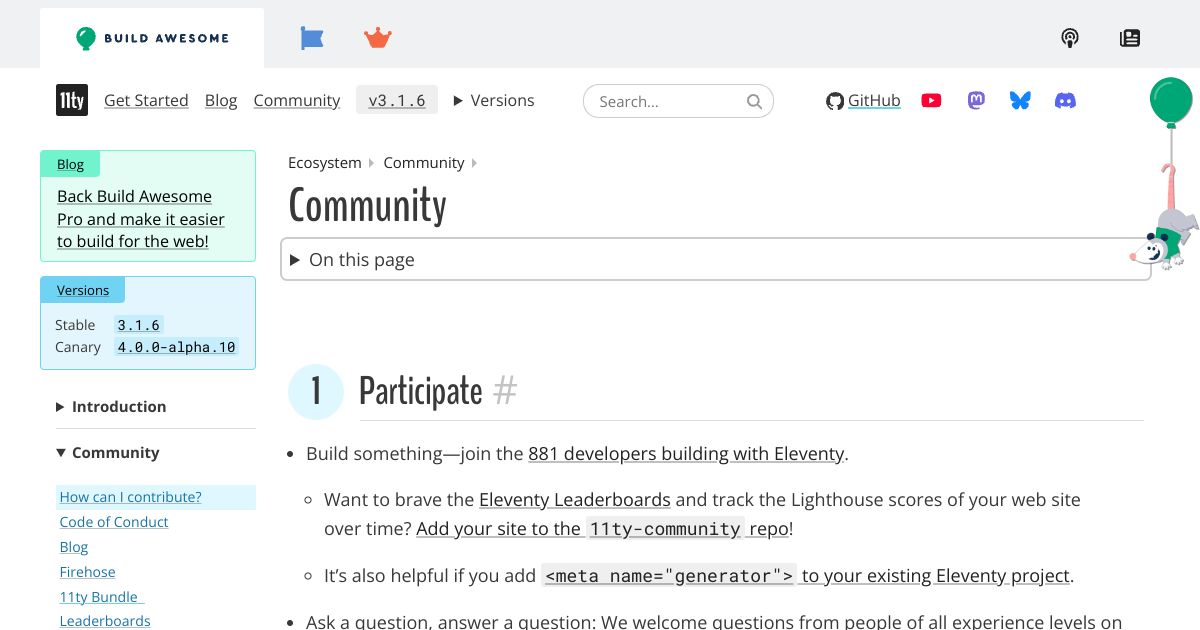1200x630 pixels.
Task: Click the podcast icon in top bar
Action: click(1070, 38)
